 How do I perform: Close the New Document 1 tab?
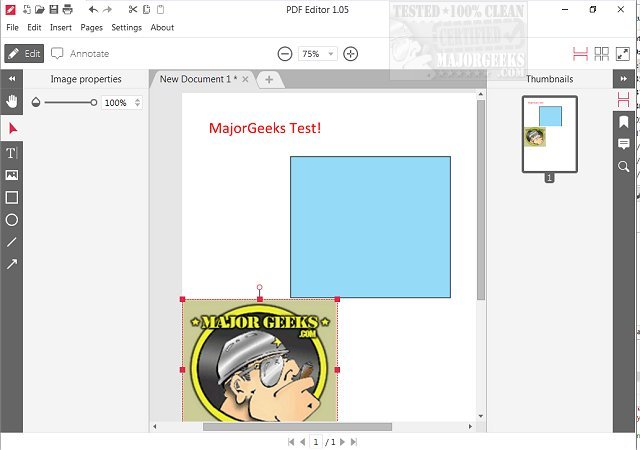[245, 79]
